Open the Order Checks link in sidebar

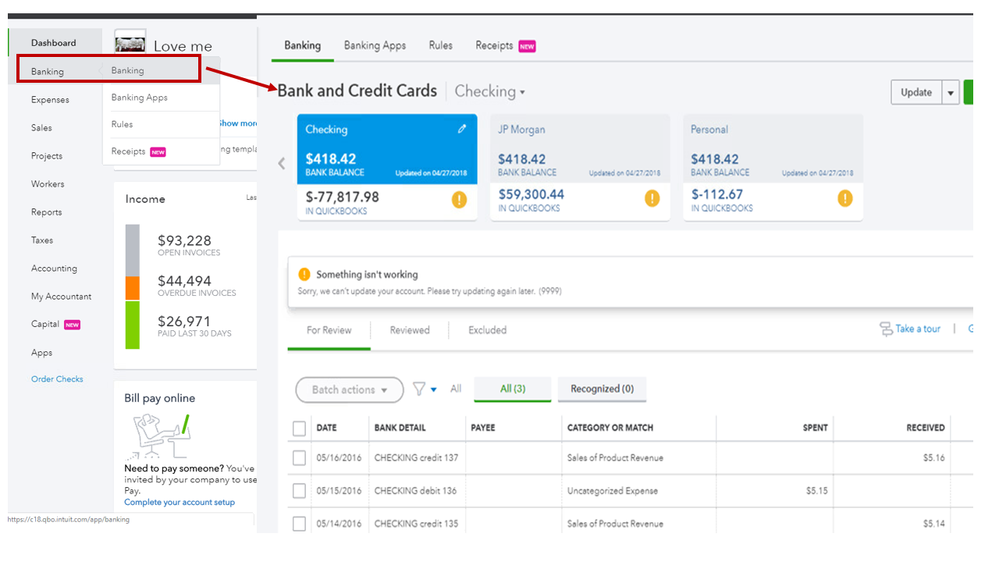57,380
